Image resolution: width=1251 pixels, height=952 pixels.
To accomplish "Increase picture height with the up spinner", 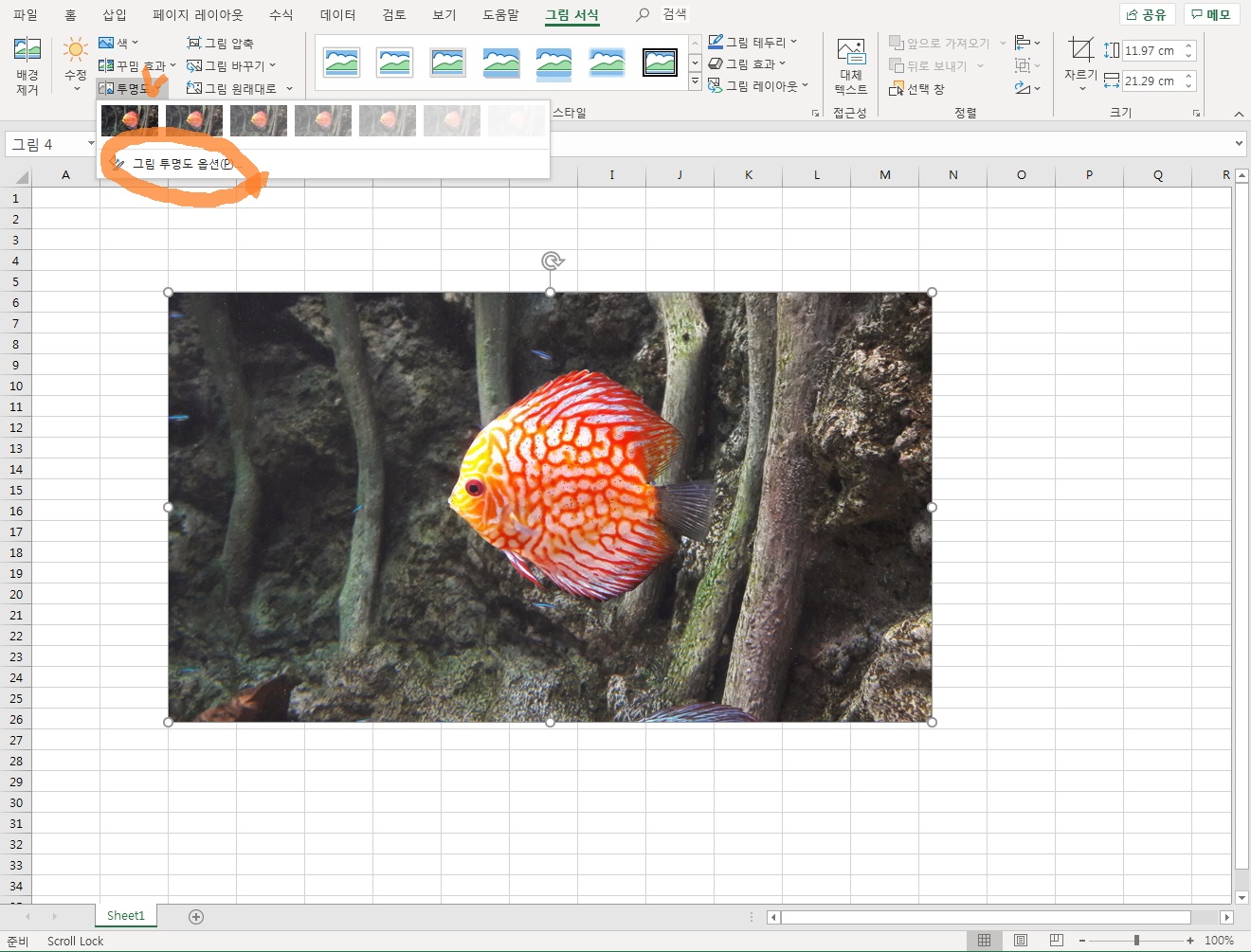I will coord(1188,45).
